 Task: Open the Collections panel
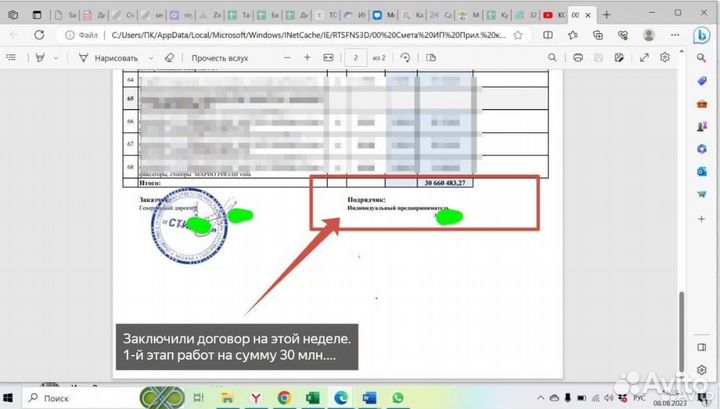click(x=598, y=35)
